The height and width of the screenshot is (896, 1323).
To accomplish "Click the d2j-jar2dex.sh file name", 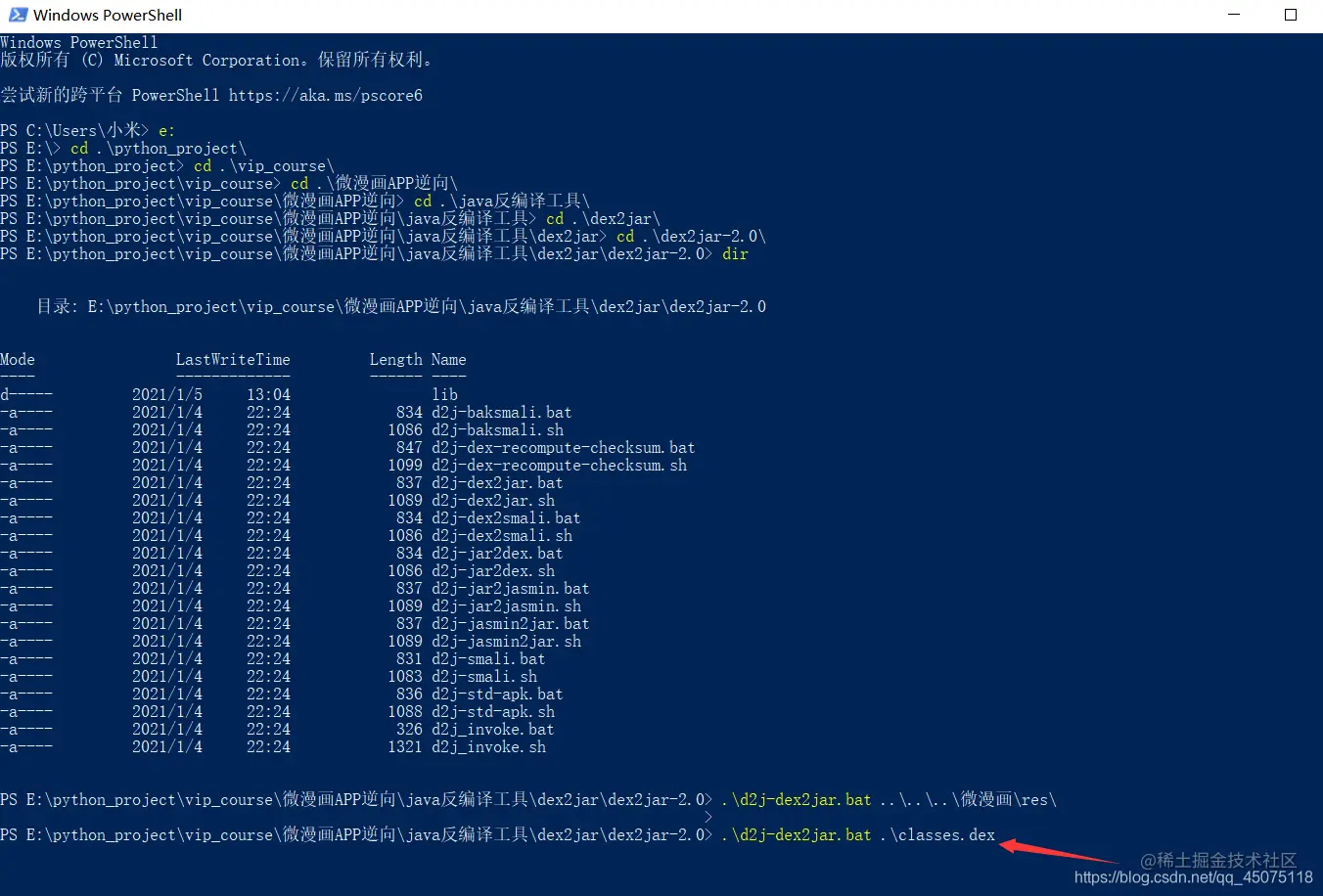I will click(x=493, y=571).
